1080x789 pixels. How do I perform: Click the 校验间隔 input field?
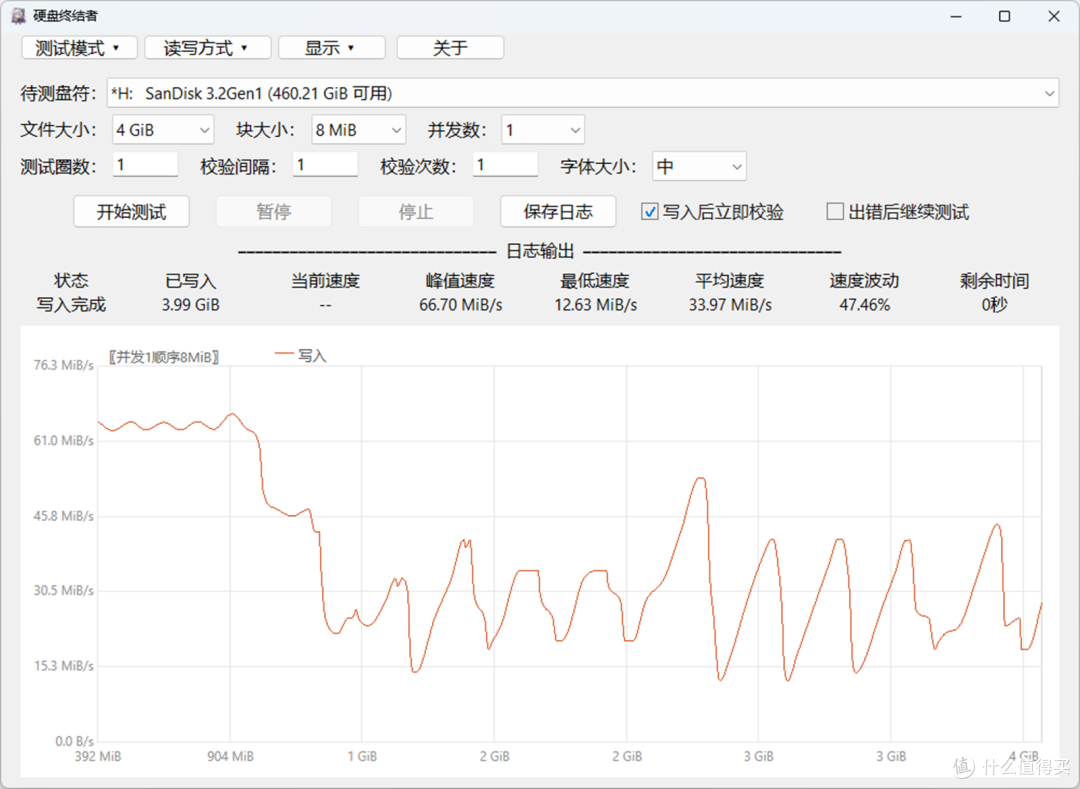(x=325, y=165)
